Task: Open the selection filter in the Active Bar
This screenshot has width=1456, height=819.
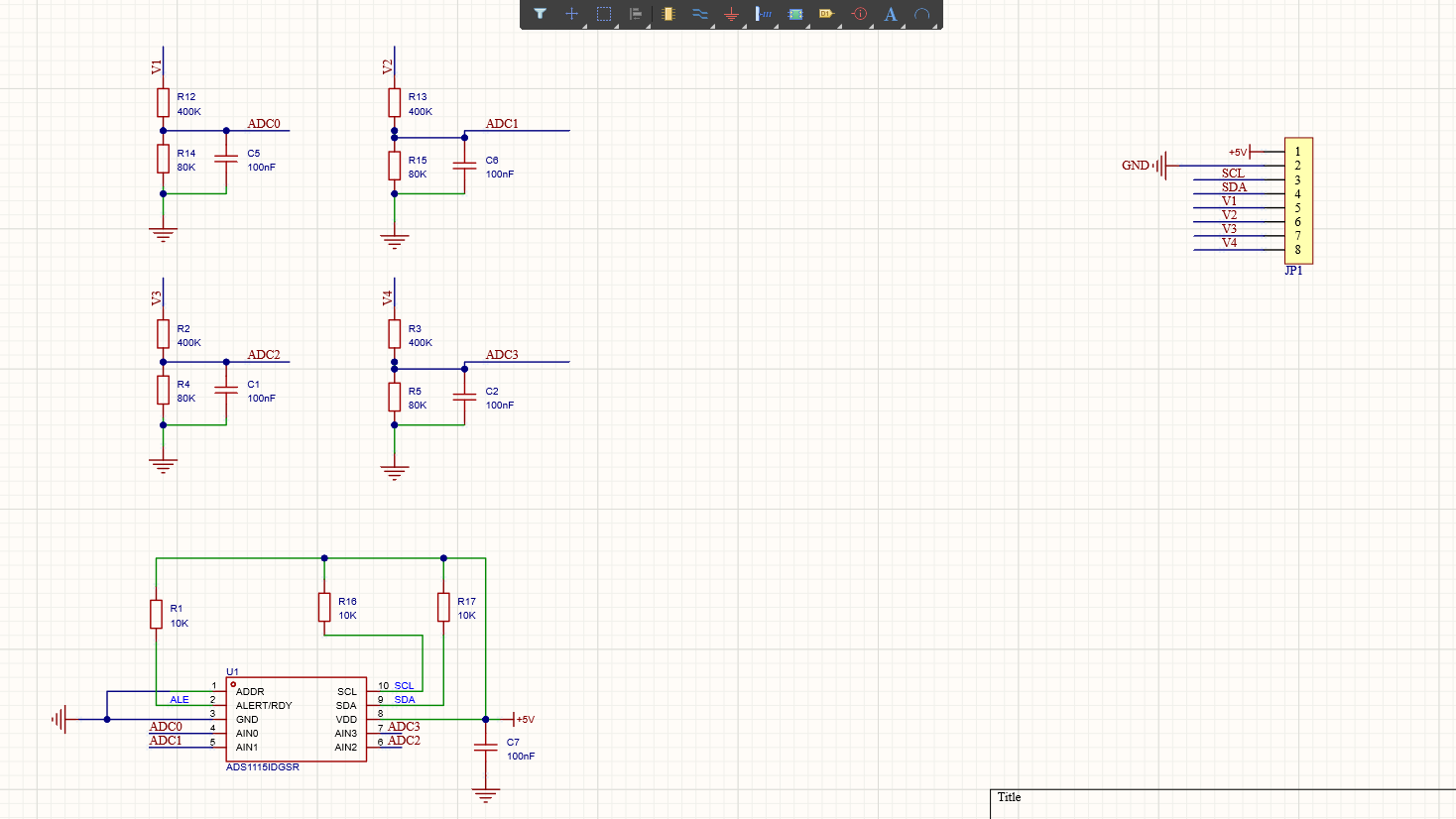Action: pyautogui.click(x=540, y=14)
